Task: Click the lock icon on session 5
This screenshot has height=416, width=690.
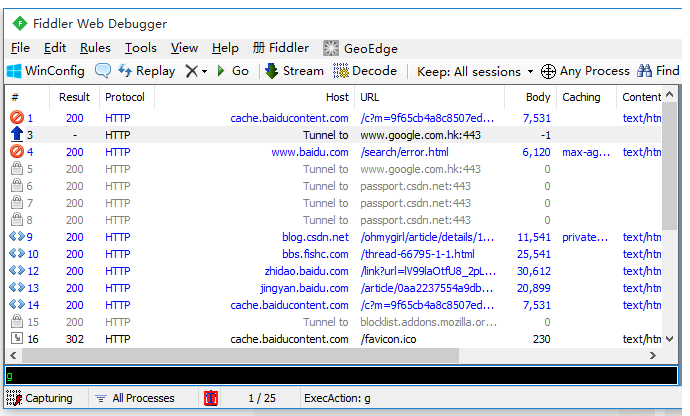Action: (17, 169)
